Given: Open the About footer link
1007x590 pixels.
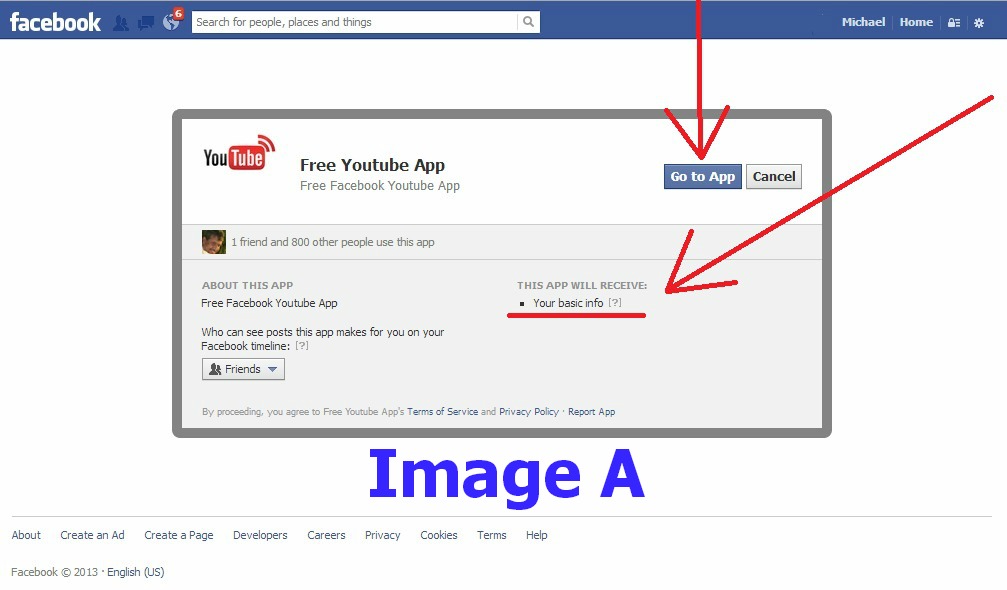Looking at the screenshot, I should point(26,535).
